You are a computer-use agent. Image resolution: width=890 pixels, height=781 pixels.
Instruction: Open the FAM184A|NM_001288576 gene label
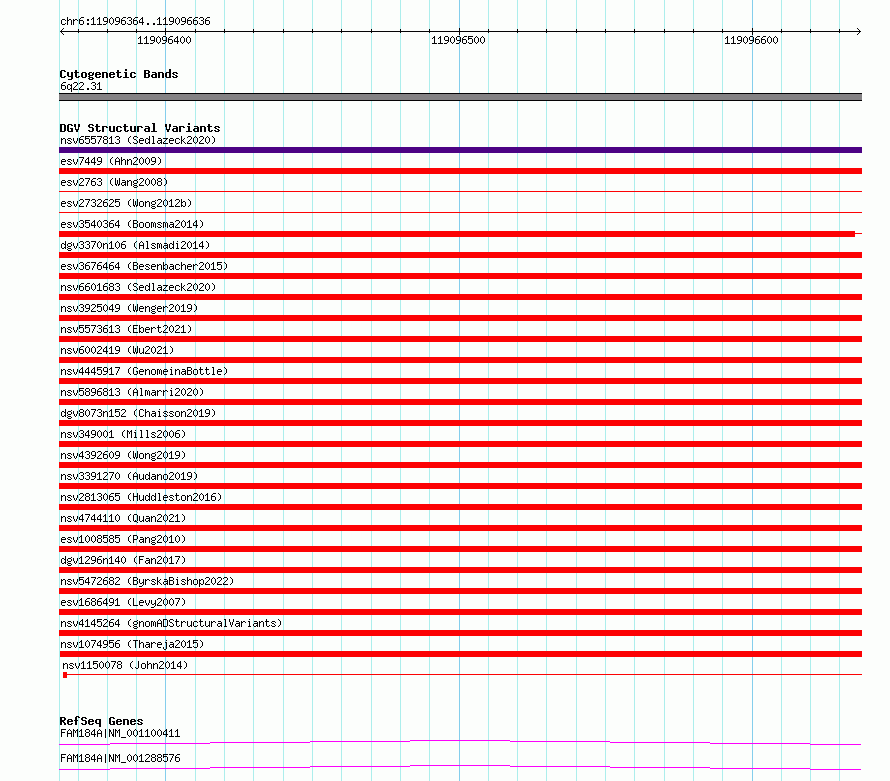pos(120,758)
